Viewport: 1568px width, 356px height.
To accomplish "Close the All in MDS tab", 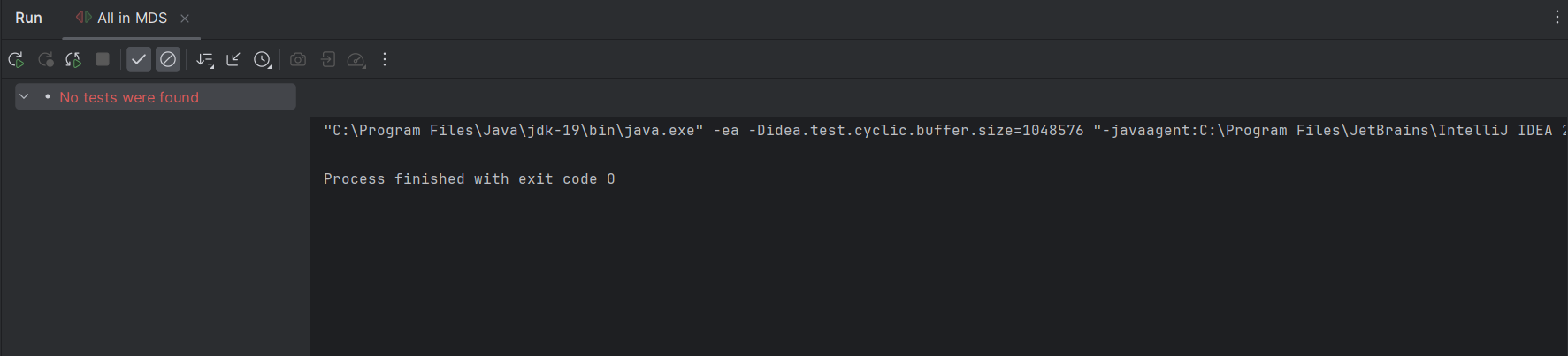I will pos(185,19).
